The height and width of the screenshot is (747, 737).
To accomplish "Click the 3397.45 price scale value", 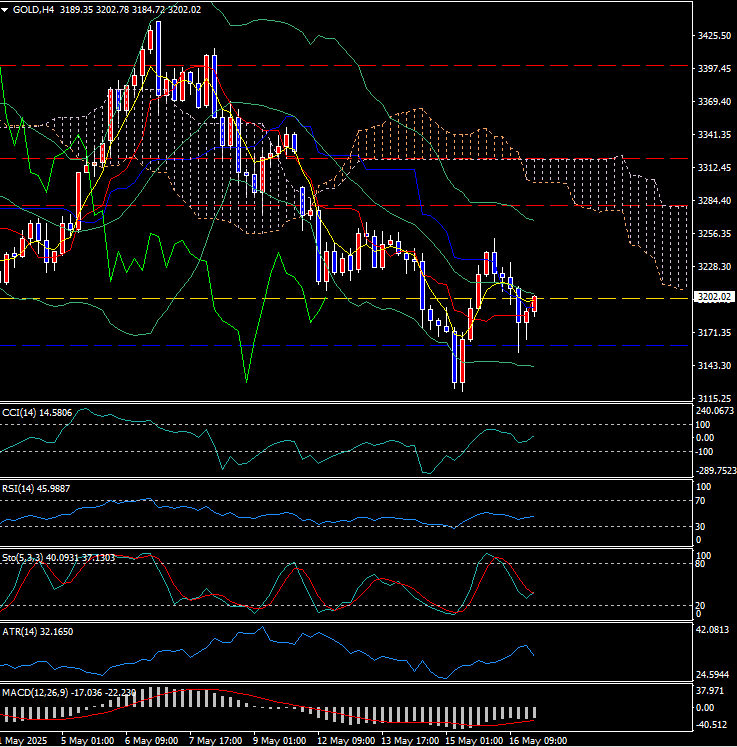I will (x=714, y=69).
